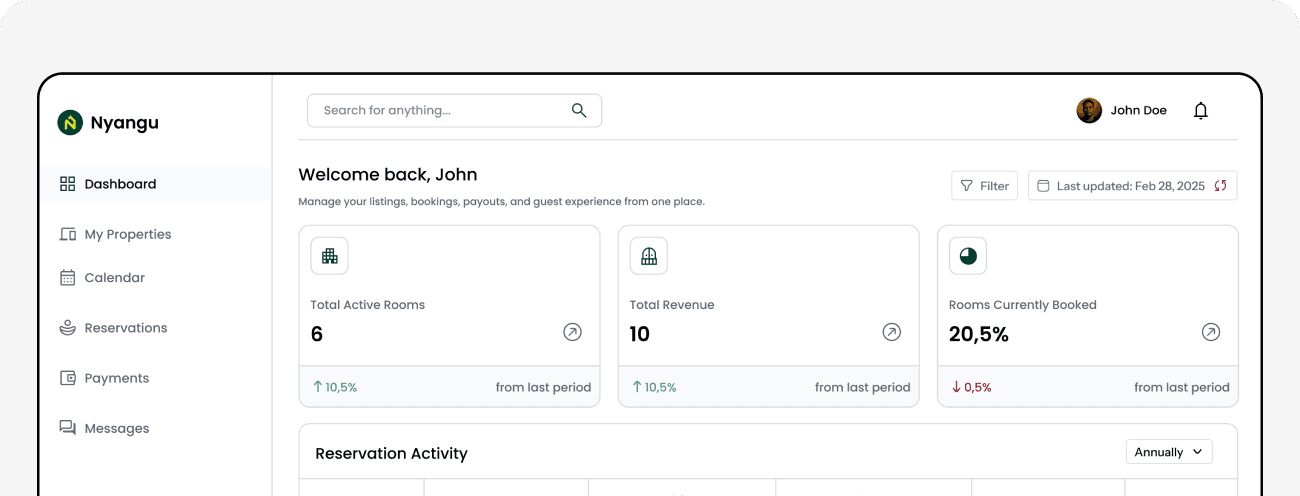Go to Dashboard in sidebar
Viewport: 1300px width, 496px height.
coord(120,184)
